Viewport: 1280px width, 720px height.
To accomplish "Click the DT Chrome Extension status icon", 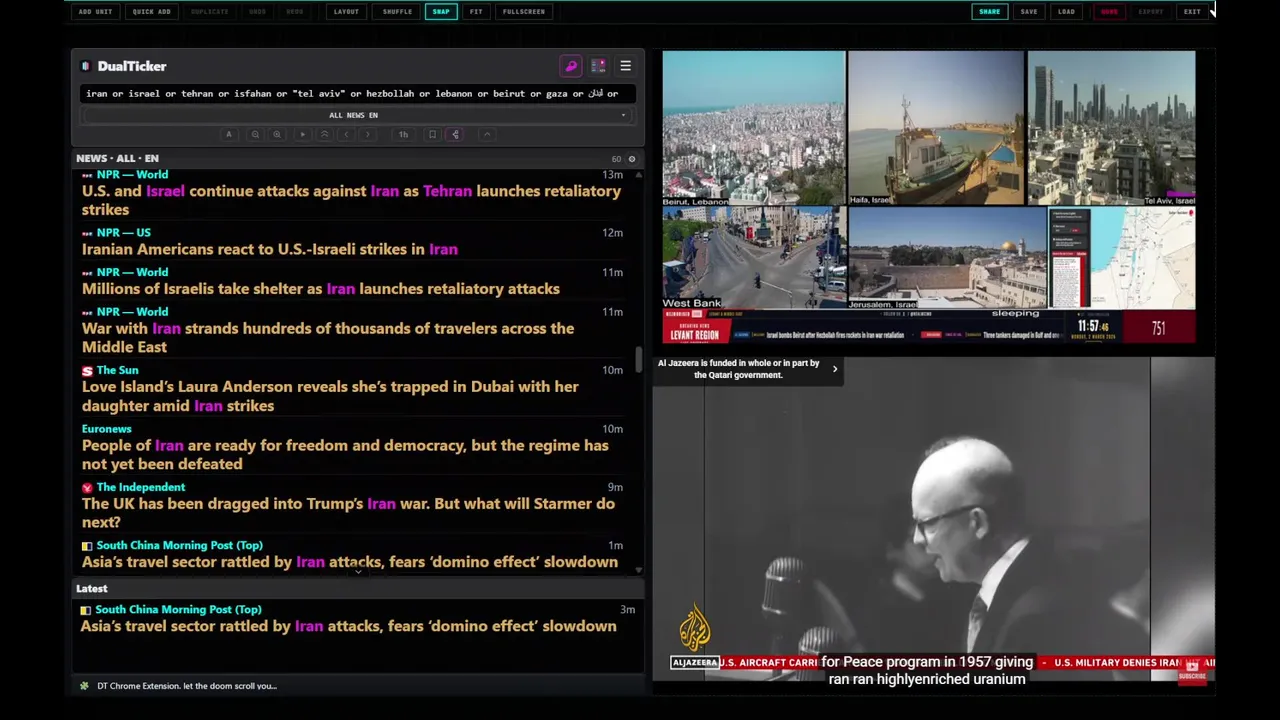I will click(84, 686).
